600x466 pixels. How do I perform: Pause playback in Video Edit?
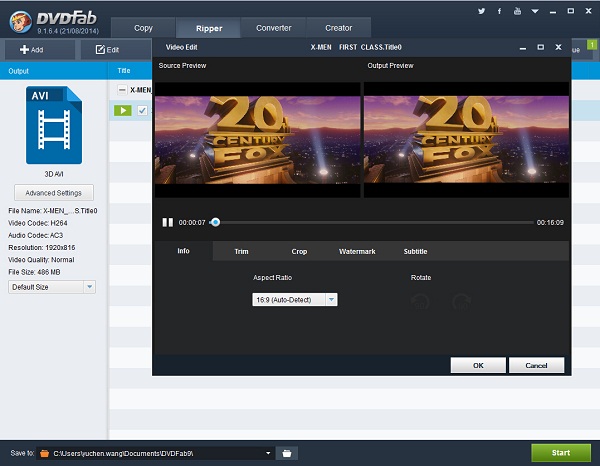(x=168, y=222)
